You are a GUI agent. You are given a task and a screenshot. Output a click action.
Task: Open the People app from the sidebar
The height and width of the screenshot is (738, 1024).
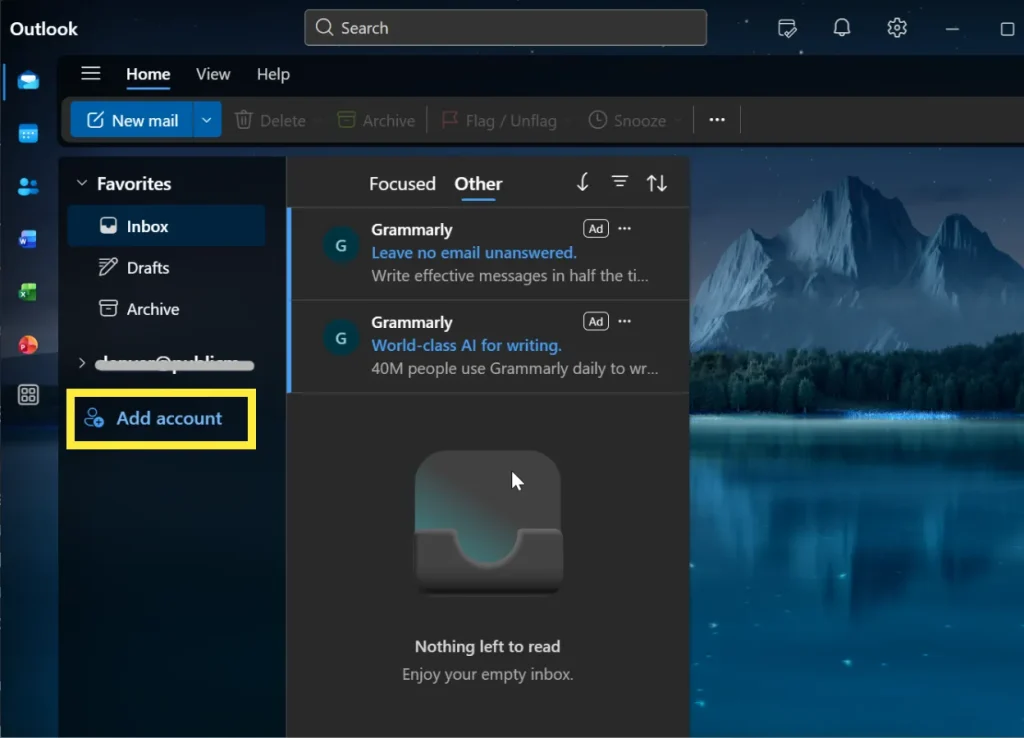pyautogui.click(x=27, y=186)
